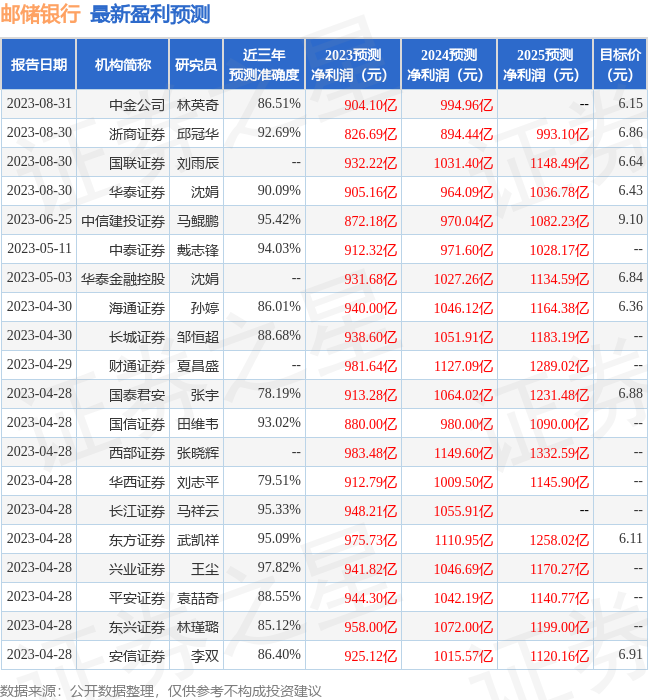Click researcher name 邱冠华
The image size is (648, 700).
click(x=198, y=134)
